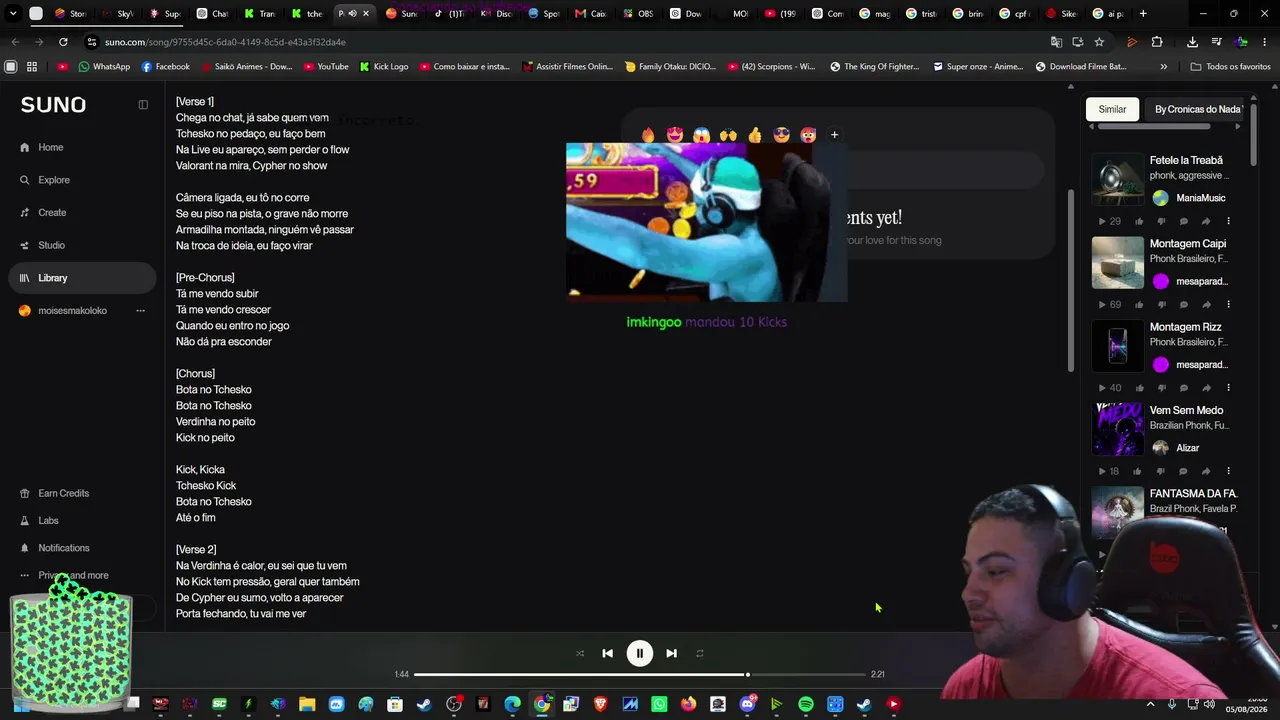Open Fetele la Treabă song thumbnail

(x=1117, y=179)
